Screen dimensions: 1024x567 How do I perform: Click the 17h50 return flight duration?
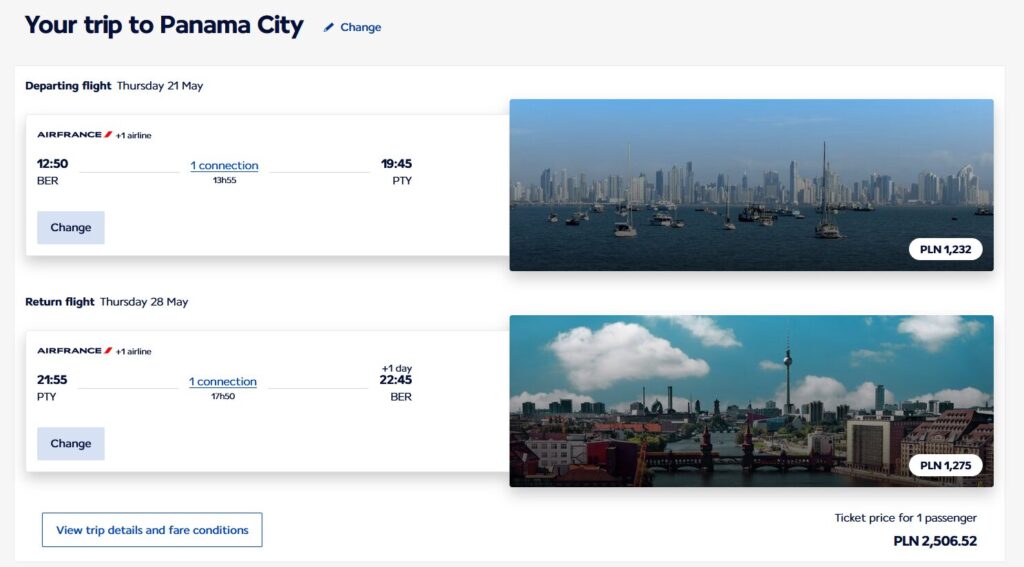pyautogui.click(x=223, y=397)
